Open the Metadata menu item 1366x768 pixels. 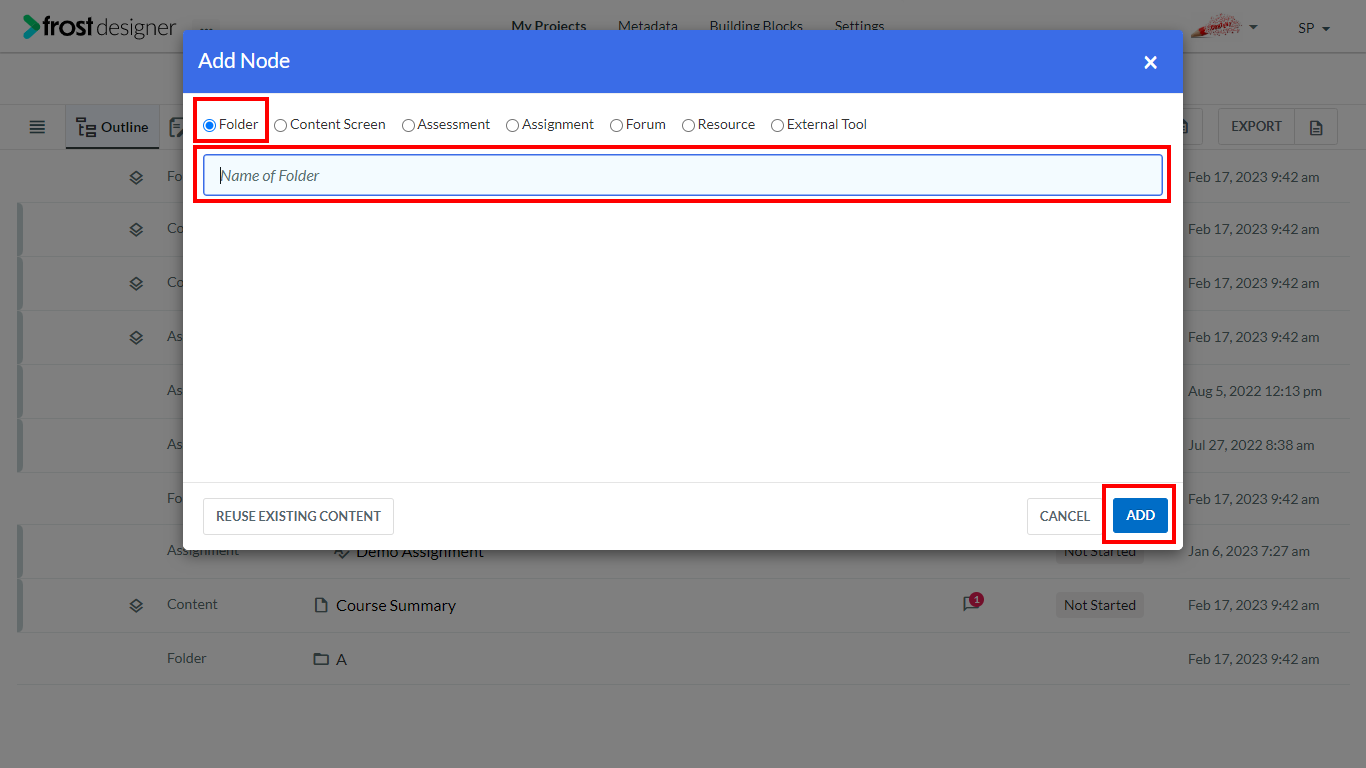point(647,26)
